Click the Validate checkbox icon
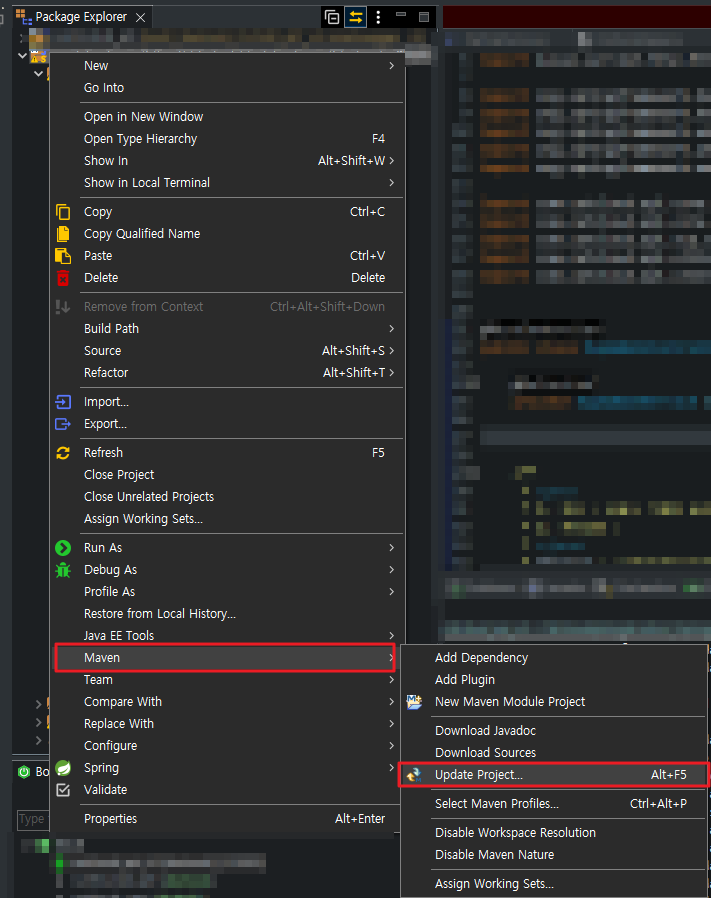The image size is (711, 898). tap(63, 790)
